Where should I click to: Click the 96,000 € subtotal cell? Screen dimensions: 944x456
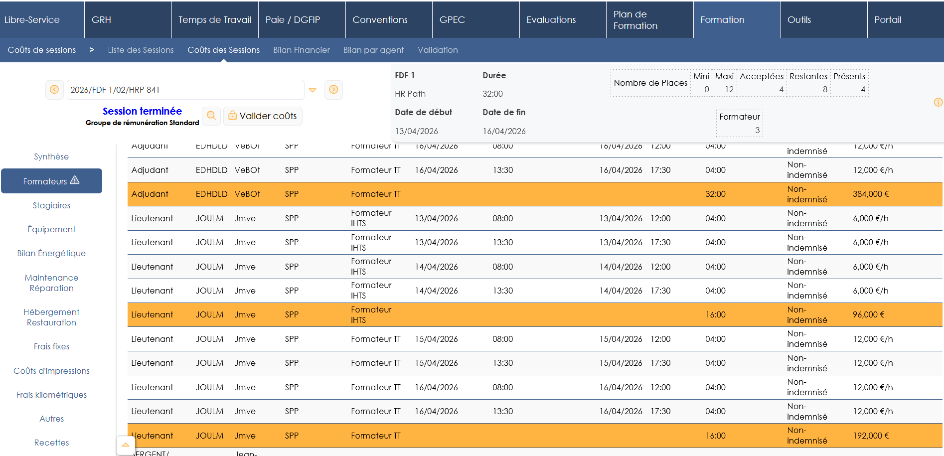pos(869,314)
